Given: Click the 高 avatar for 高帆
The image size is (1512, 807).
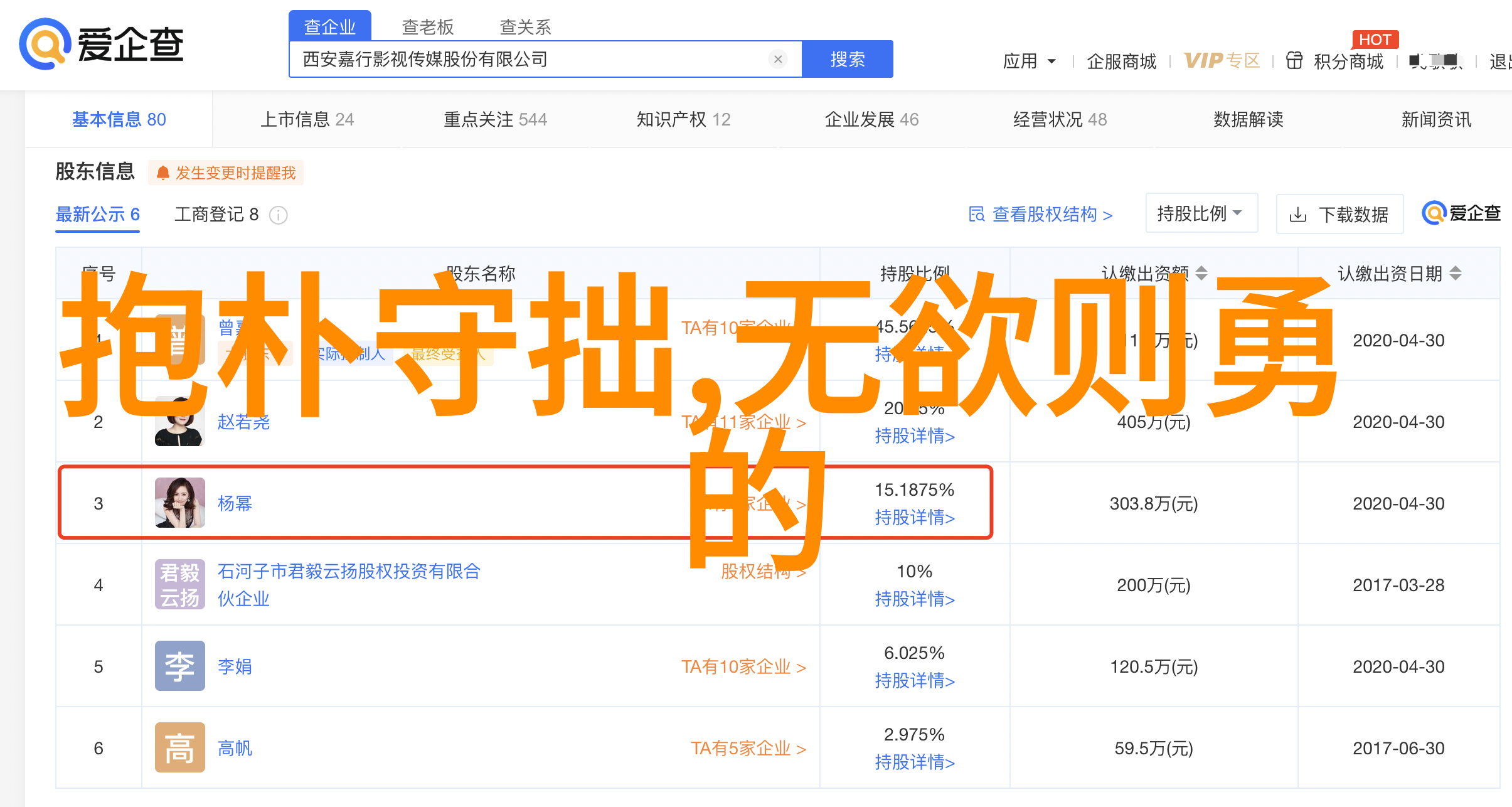Looking at the screenshot, I should click(x=179, y=747).
